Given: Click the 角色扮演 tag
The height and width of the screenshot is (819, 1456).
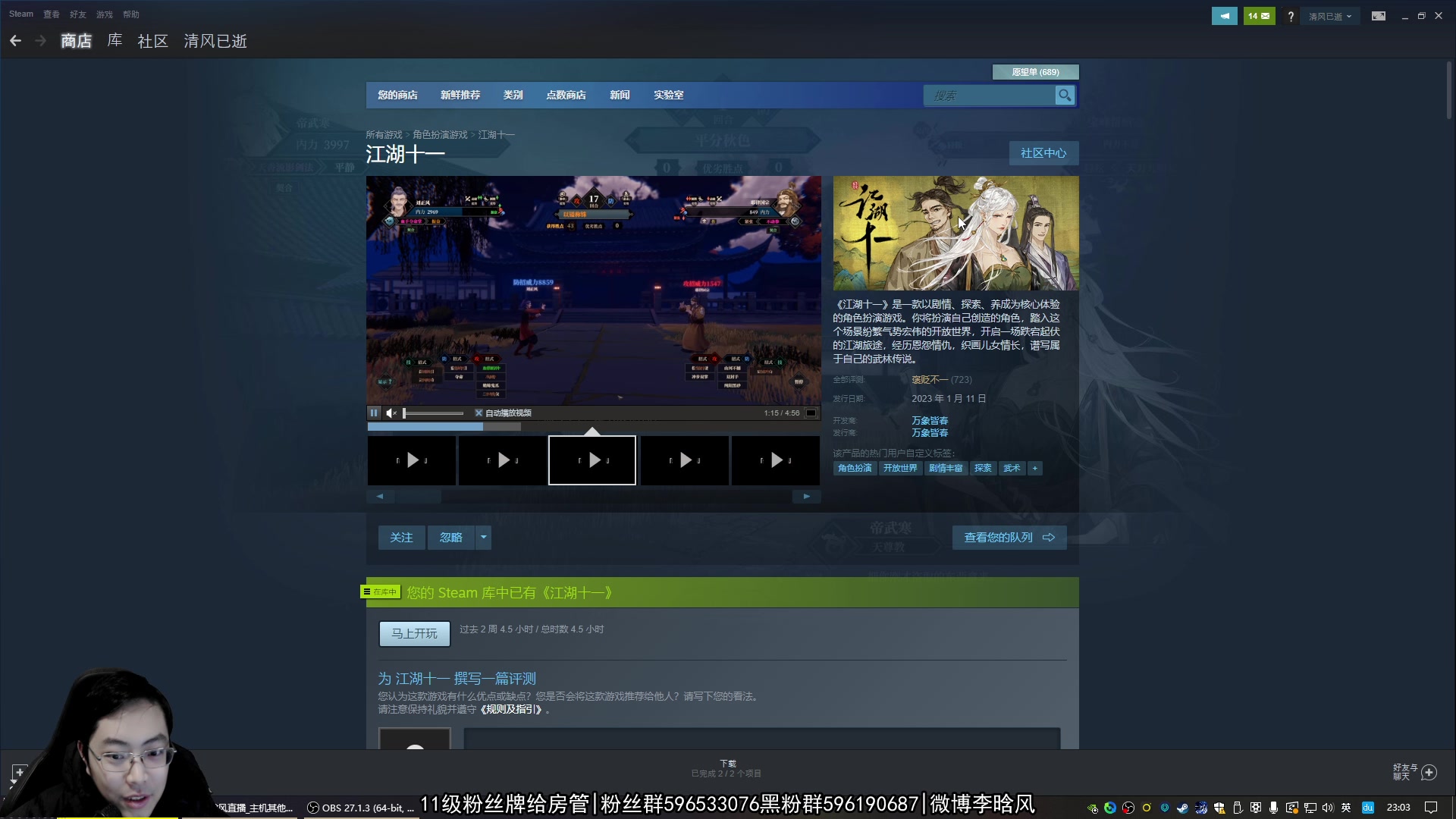Looking at the screenshot, I should tap(855, 469).
